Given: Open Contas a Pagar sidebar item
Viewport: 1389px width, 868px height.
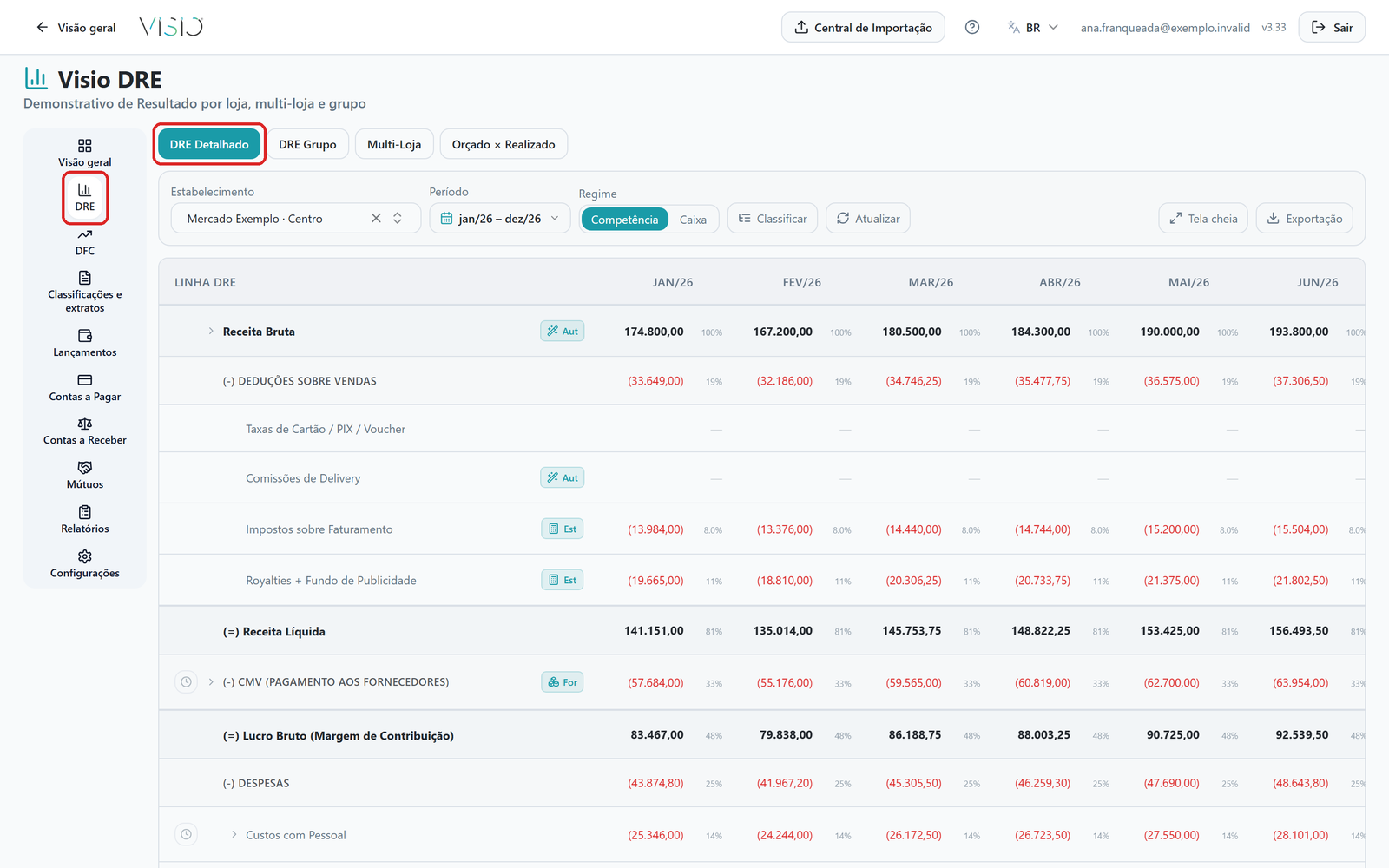Looking at the screenshot, I should [x=84, y=388].
